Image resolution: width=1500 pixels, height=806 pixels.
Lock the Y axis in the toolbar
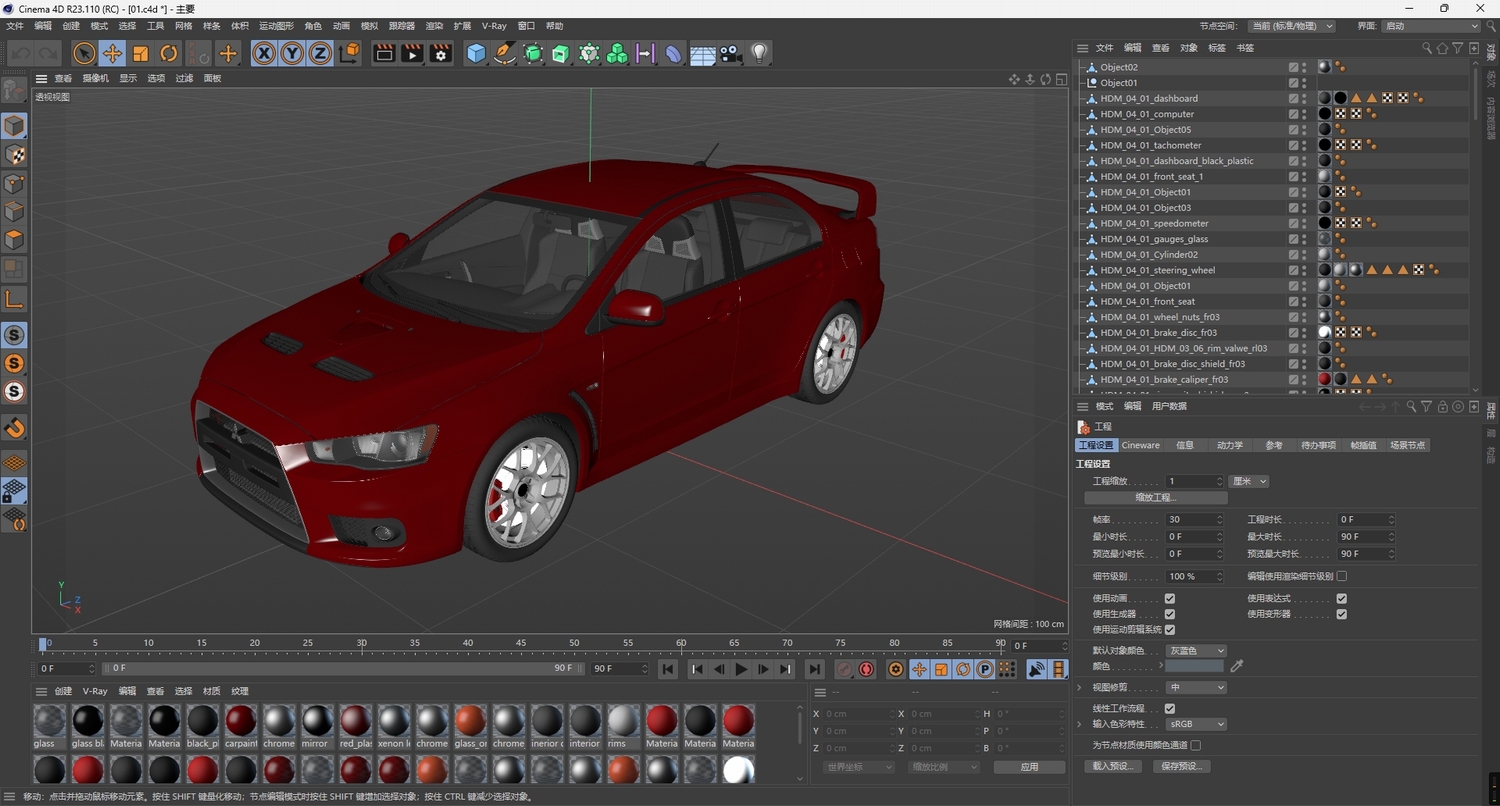tap(291, 53)
